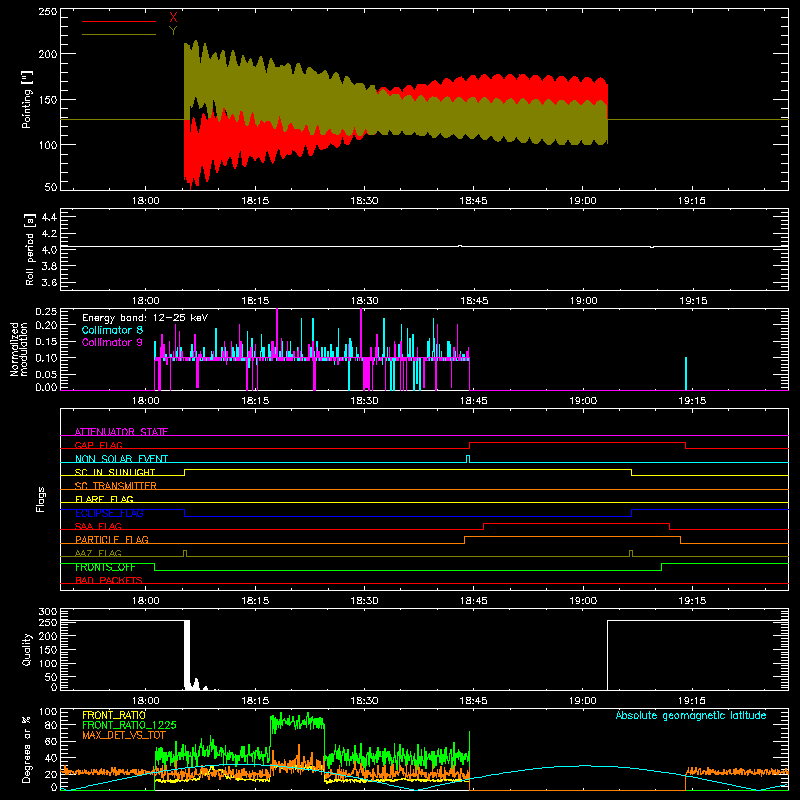Select the FRONTS_OFF label

105,567
